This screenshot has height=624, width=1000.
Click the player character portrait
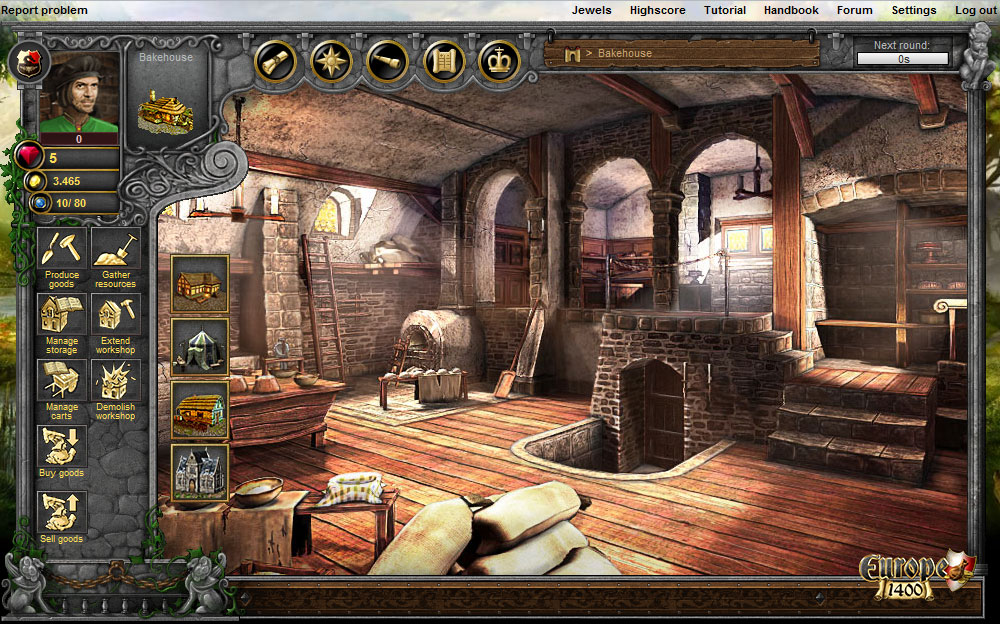coord(79,93)
